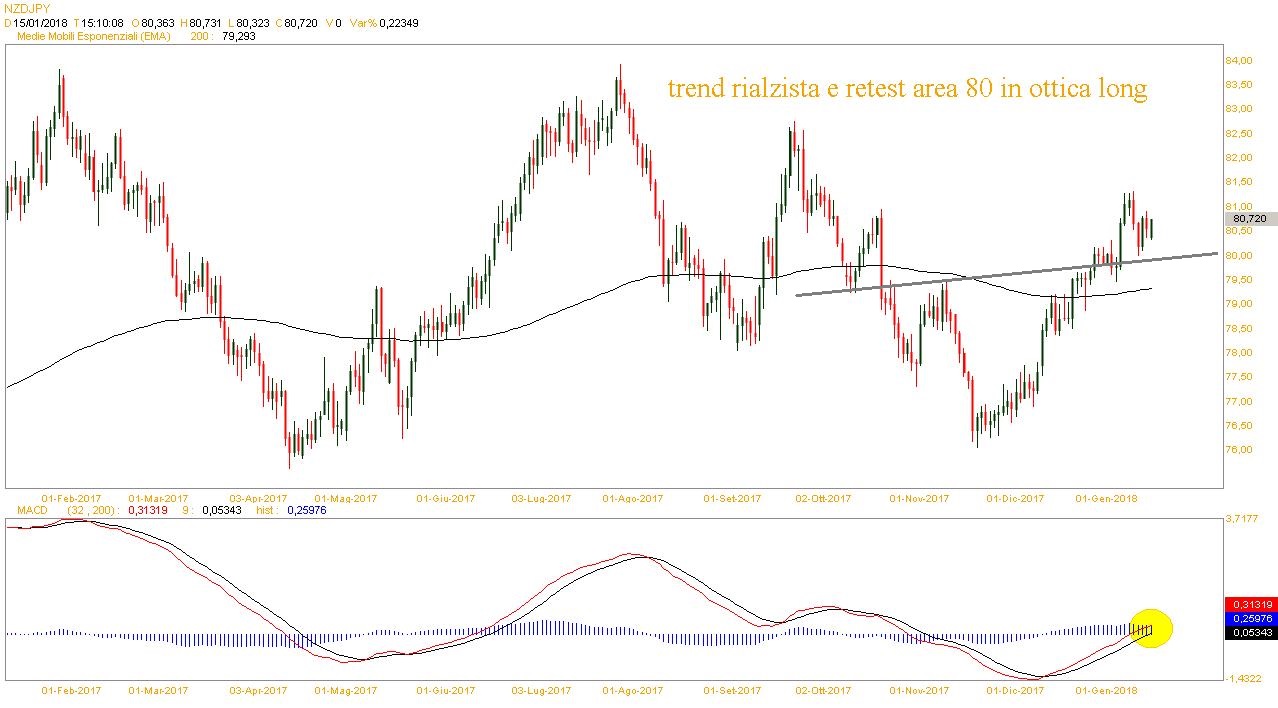This screenshot has height=708, width=1278.
Task: Click the 01-Feb-2017 date under MACD panel
Action: coord(71,690)
